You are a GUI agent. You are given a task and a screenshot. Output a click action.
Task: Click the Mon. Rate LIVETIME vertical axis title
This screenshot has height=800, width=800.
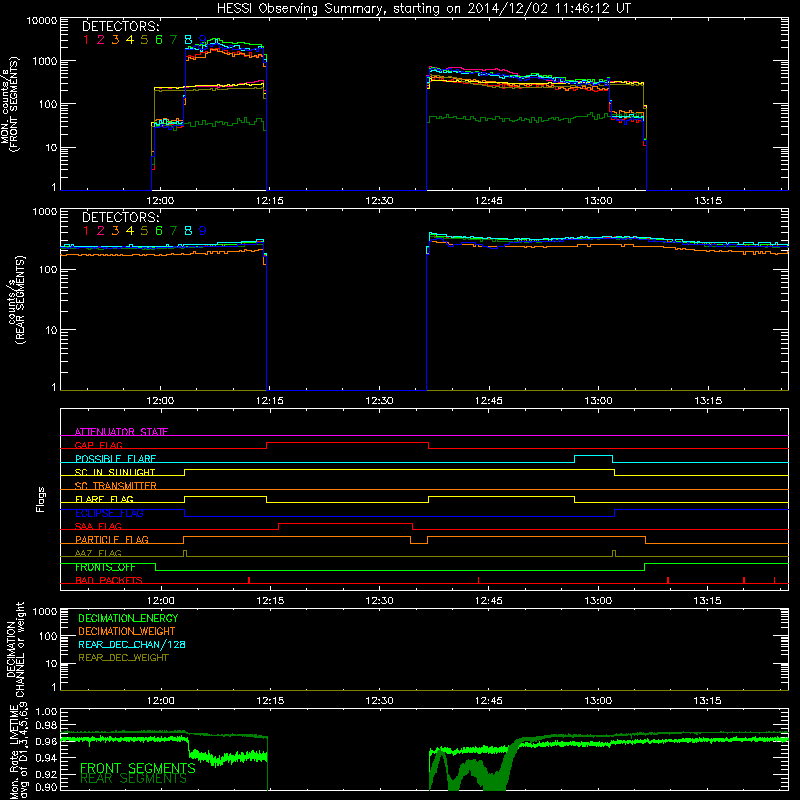click(17, 752)
